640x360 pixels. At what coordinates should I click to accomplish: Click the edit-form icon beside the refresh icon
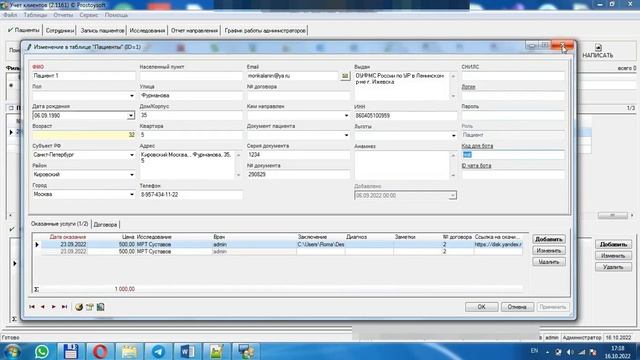coord(90,307)
